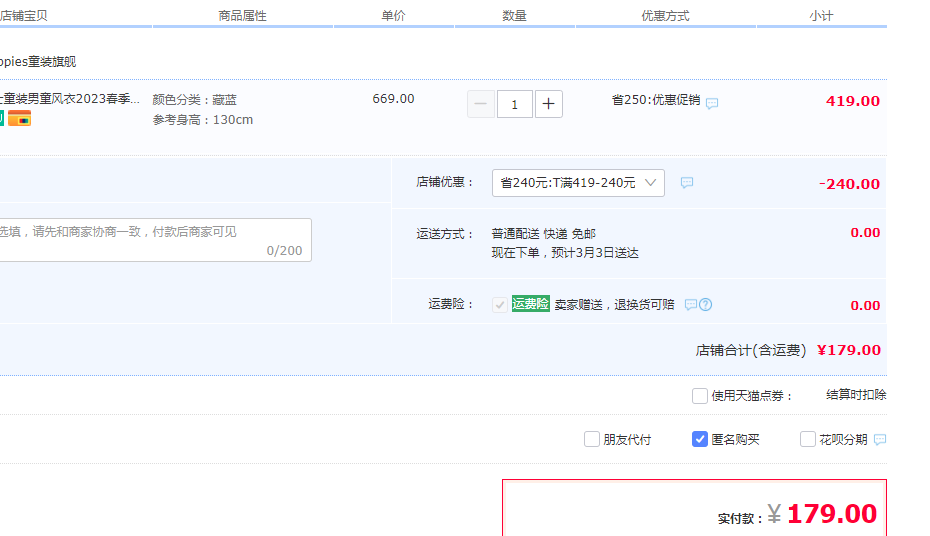The image size is (930, 536).
Task: Click the 商品属性 column header
Action: (x=243, y=16)
